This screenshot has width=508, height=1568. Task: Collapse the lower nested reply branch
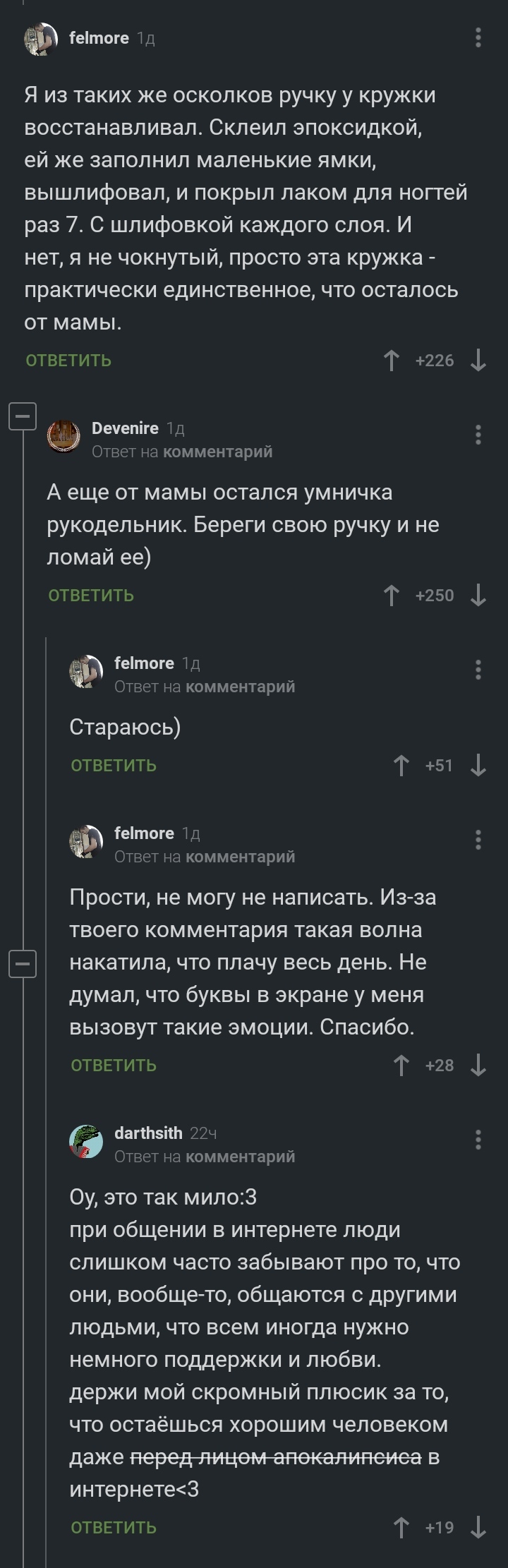23,963
